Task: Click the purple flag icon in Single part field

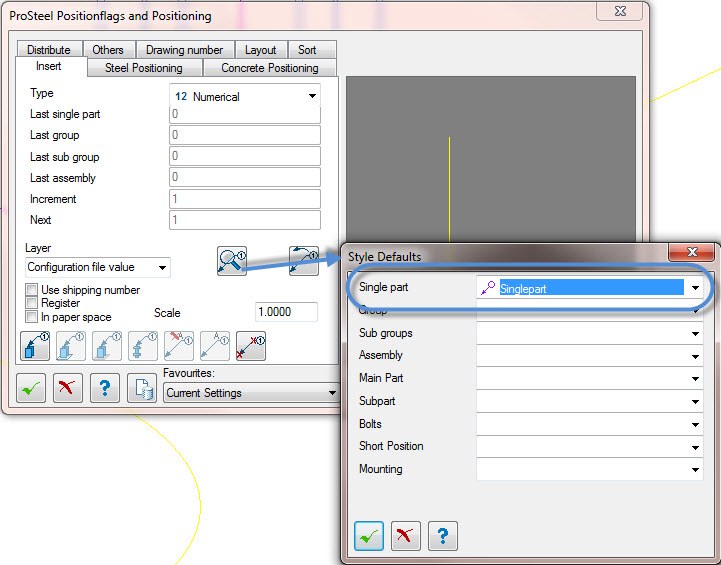Action: click(x=487, y=288)
